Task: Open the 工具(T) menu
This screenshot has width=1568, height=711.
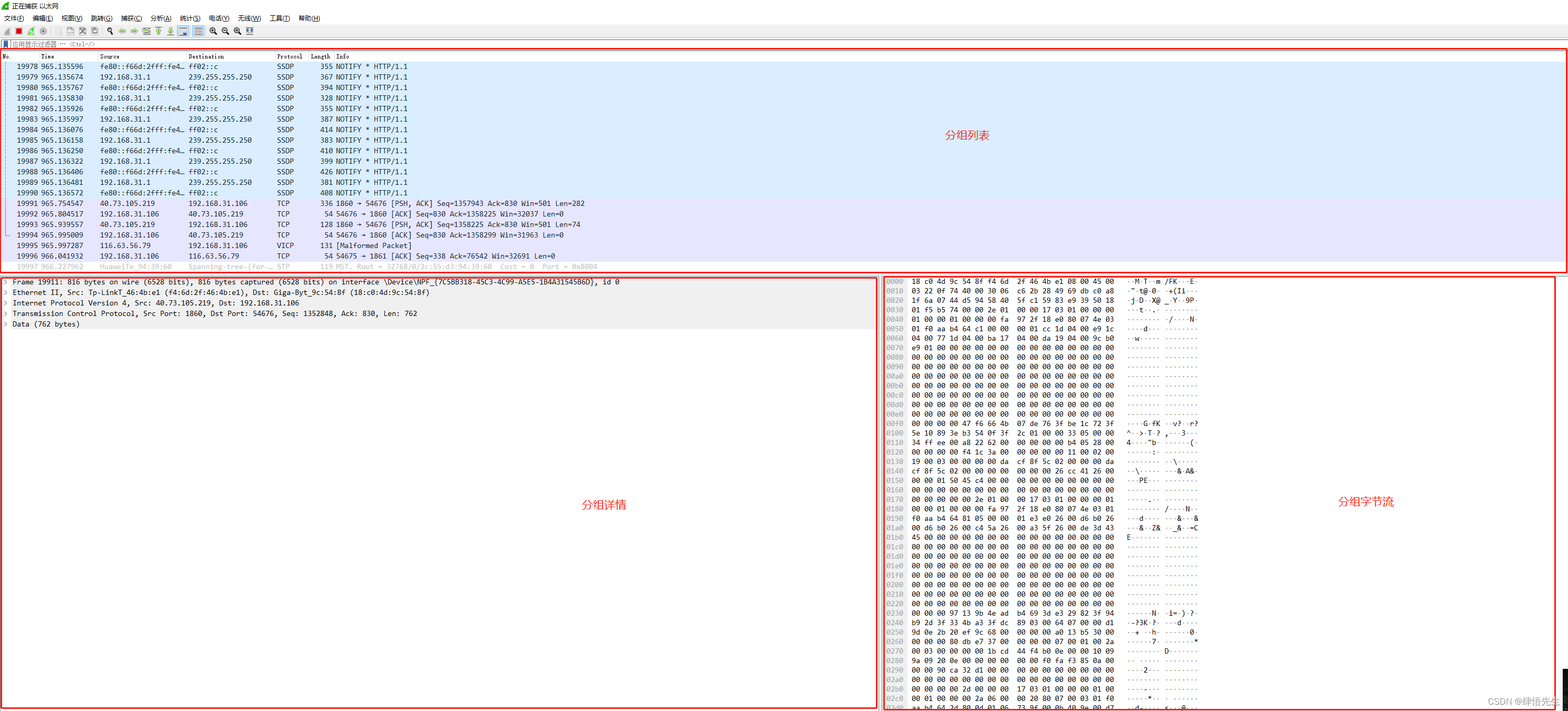Action: coord(280,18)
